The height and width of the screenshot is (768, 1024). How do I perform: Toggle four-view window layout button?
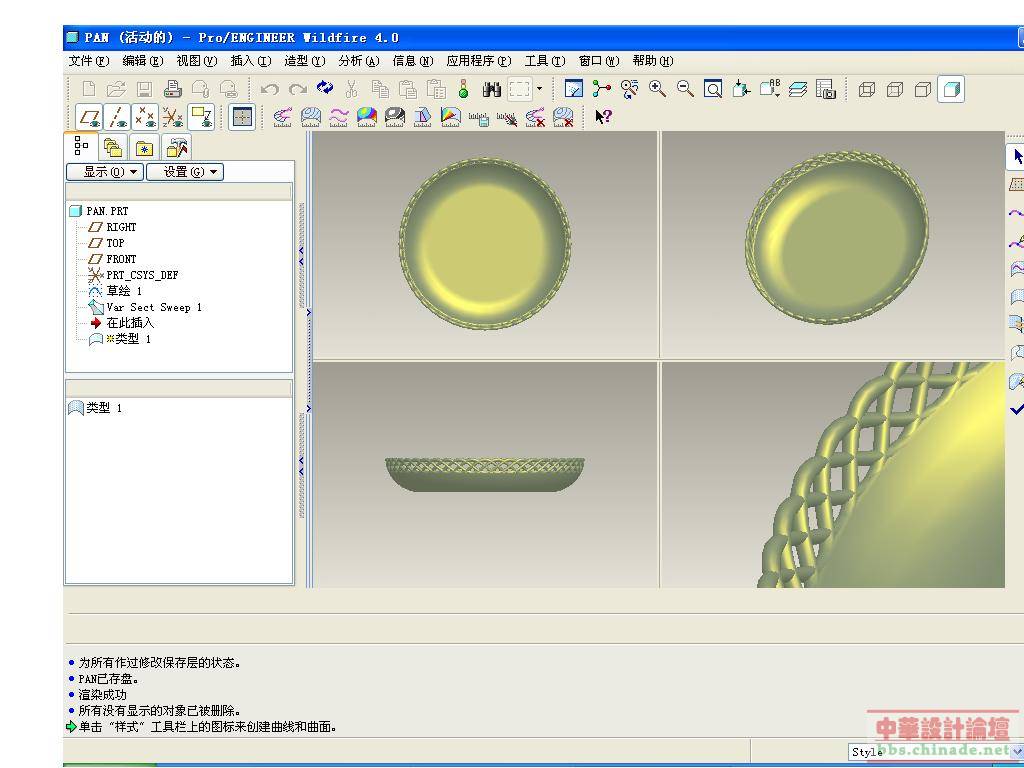point(242,117)
